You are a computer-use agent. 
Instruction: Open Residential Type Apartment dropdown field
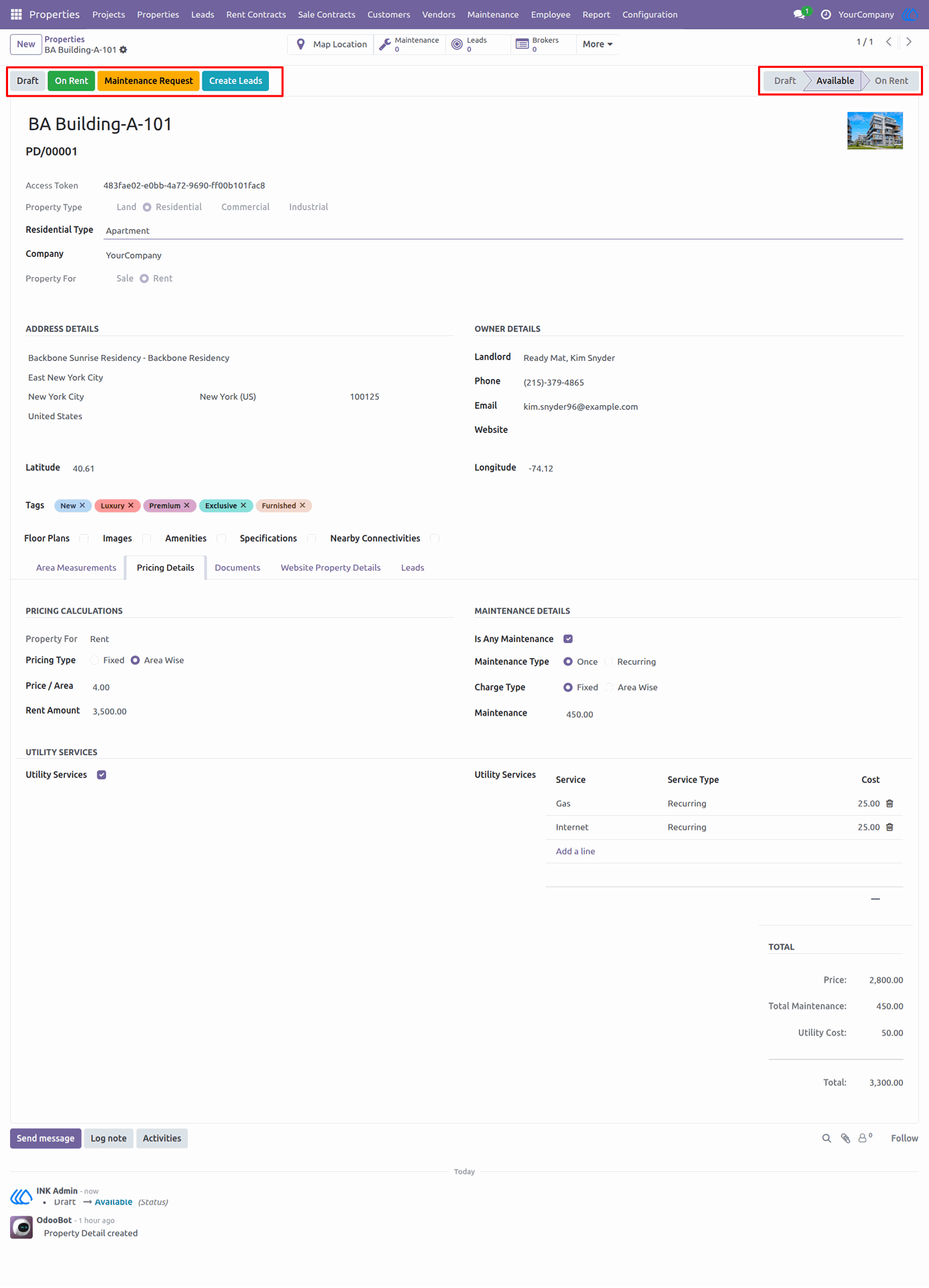[x=504, y=231]
